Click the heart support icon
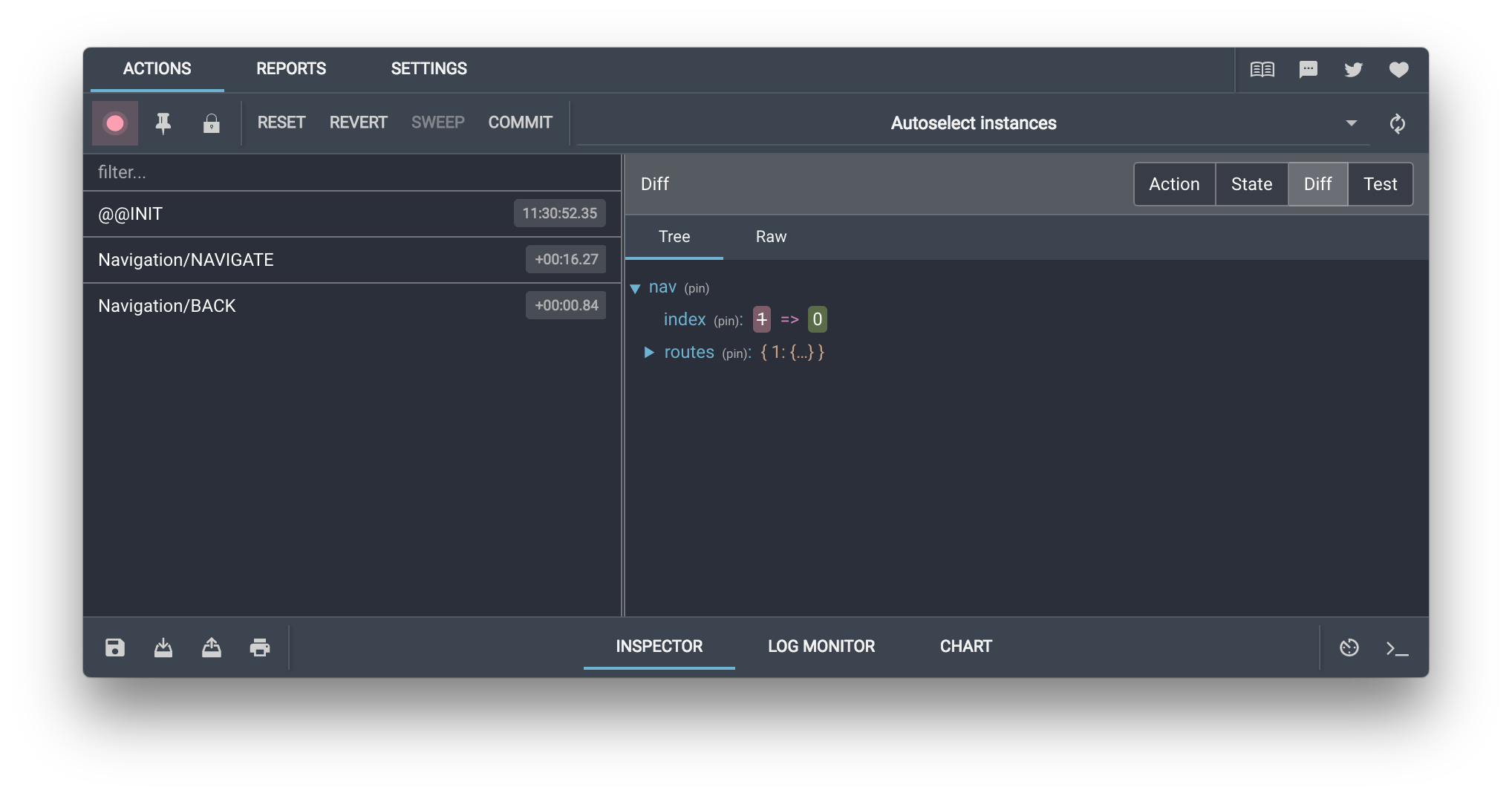This screenshot has width=1512, height=796. point(1398,69)
